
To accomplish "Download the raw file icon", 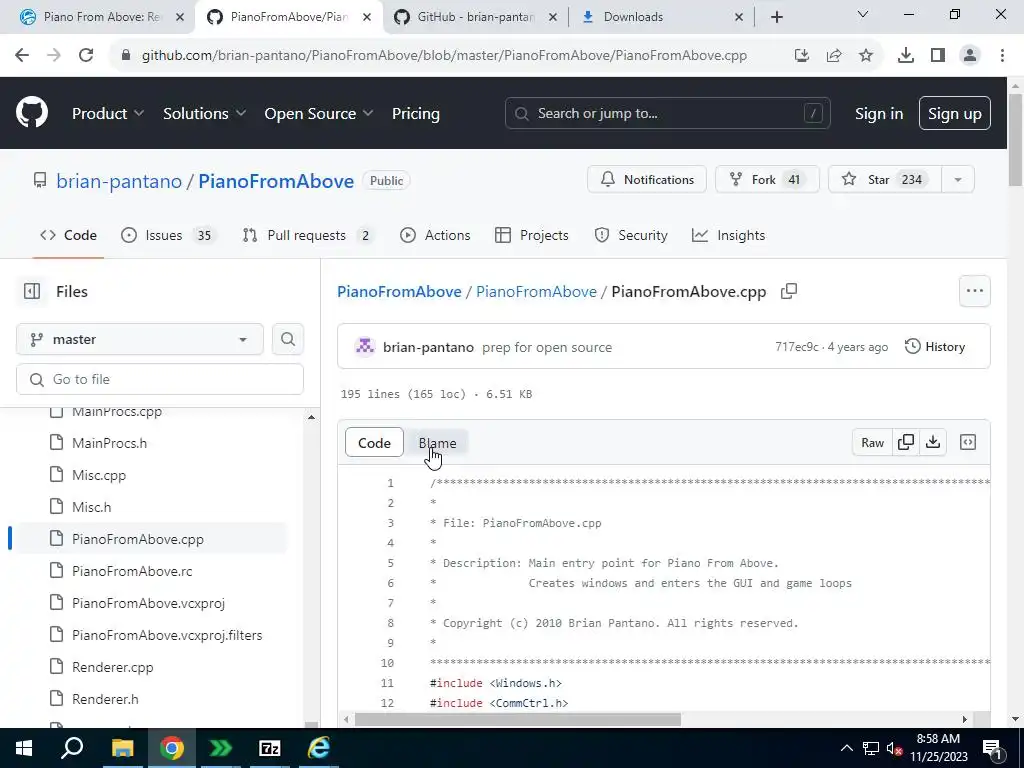I will point(933,443).
